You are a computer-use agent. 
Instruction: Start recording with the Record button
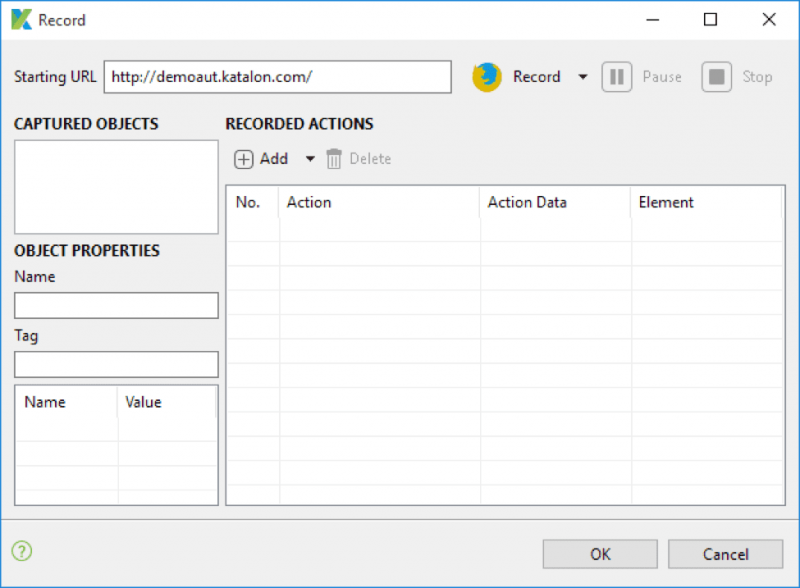535,76
